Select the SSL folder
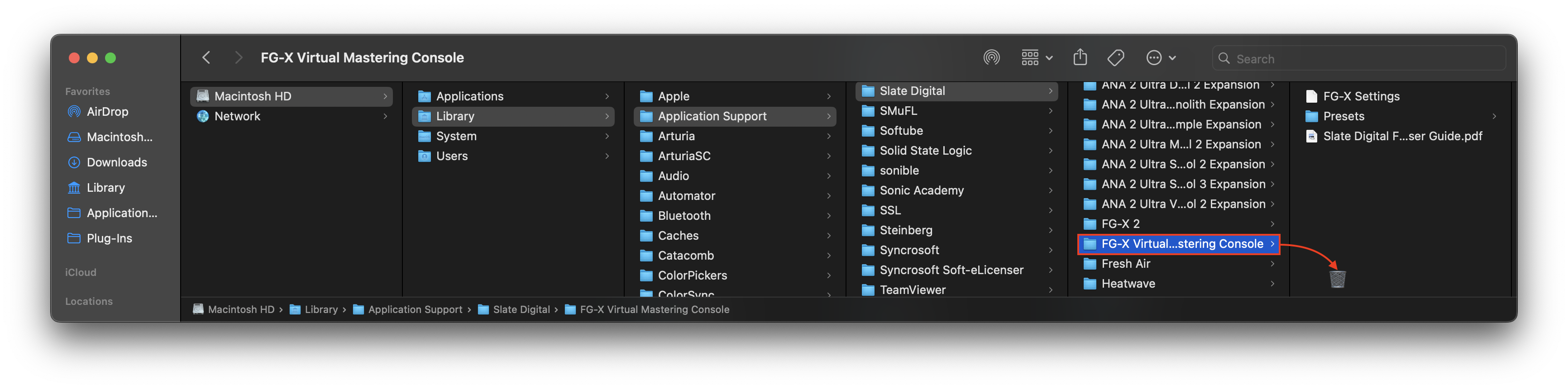The height and width of the screenshot is (389, 1568). [956, 211]
